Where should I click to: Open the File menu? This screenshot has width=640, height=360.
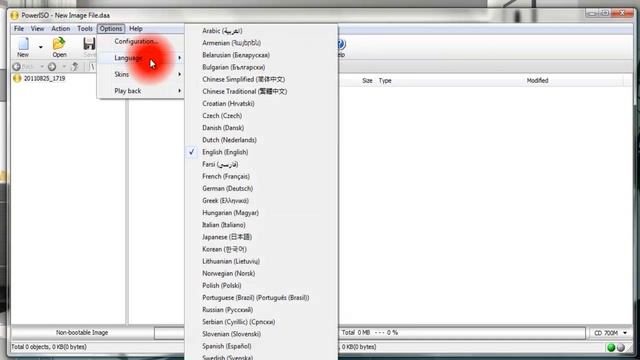19,29
